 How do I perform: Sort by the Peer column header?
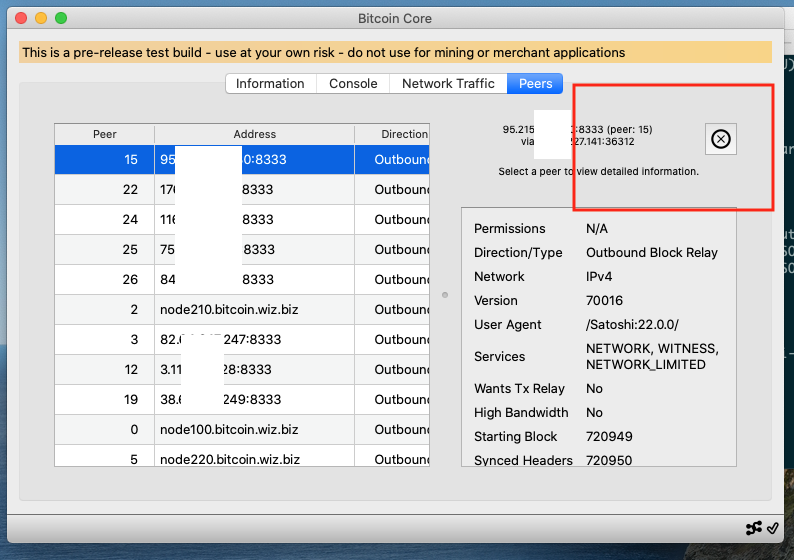[x=104, y=134]
